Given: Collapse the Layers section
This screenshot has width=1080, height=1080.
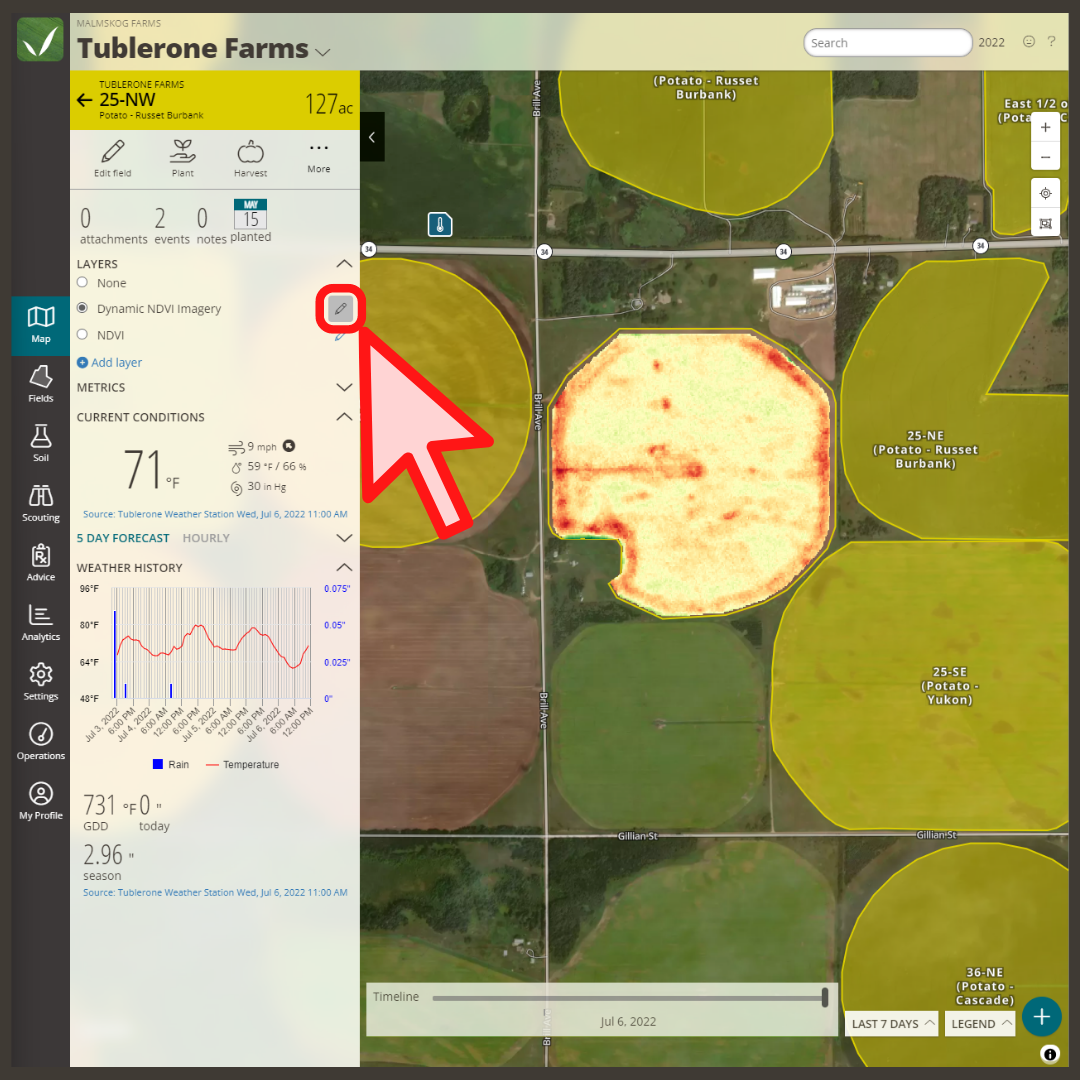Looking at the screenshot, I should [x=344, y=264].
